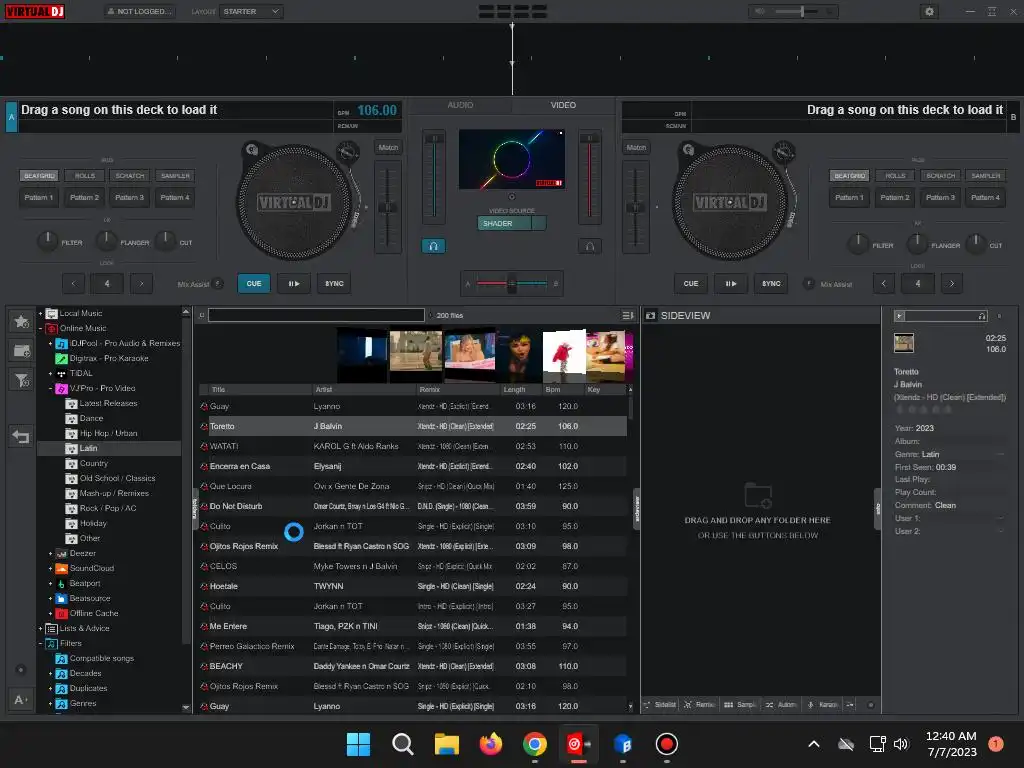Open the Sampler tab in Sideview

[740, 705]
